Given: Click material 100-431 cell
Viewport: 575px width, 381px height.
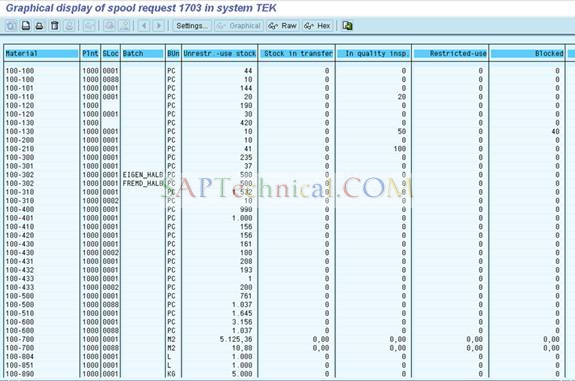Looking at the screenshot, I should coord(20,261).
